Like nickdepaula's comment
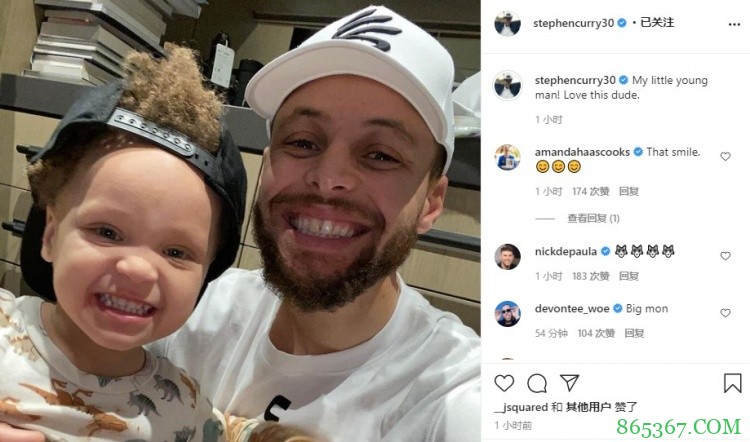The width and height of the screenshot is (750, 442). [x=726, y=256]
